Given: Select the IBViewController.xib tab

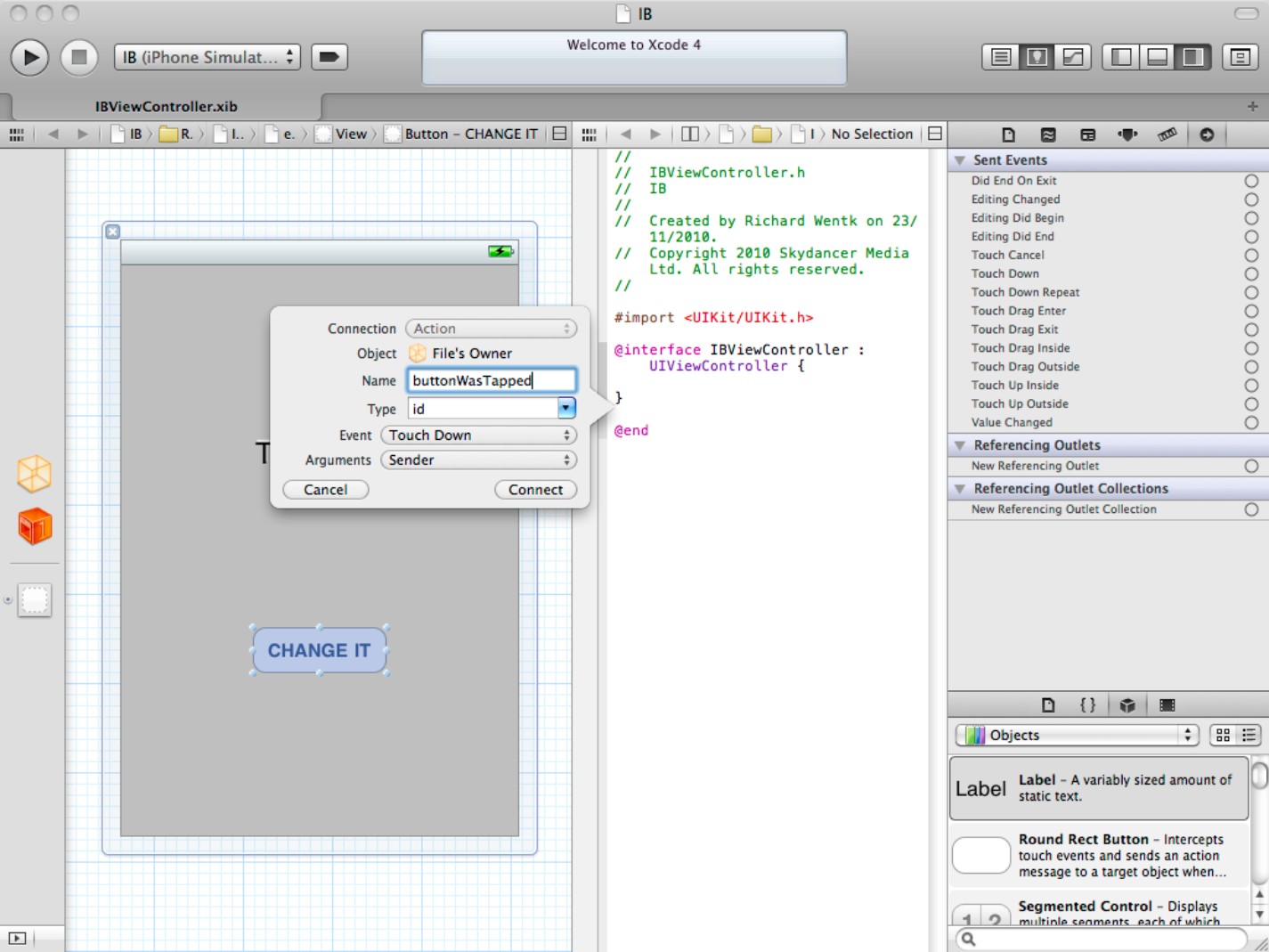Looking at the screenshot, I should tap(166, 106).
